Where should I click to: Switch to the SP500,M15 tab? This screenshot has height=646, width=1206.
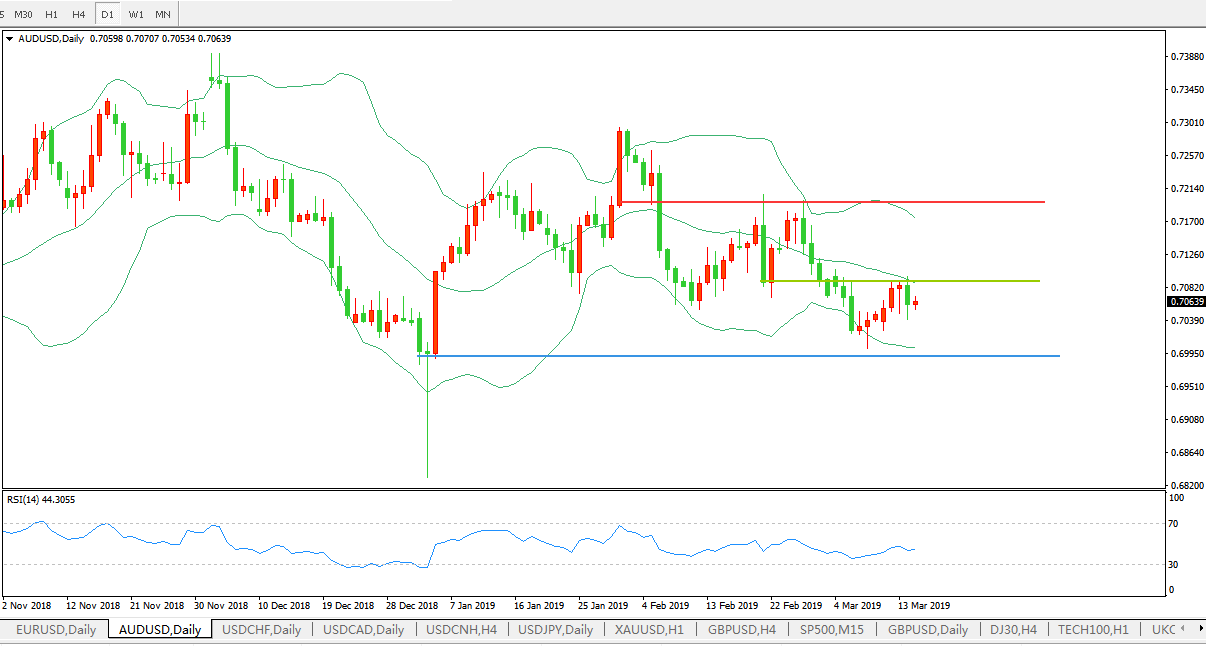coord(831,629)
